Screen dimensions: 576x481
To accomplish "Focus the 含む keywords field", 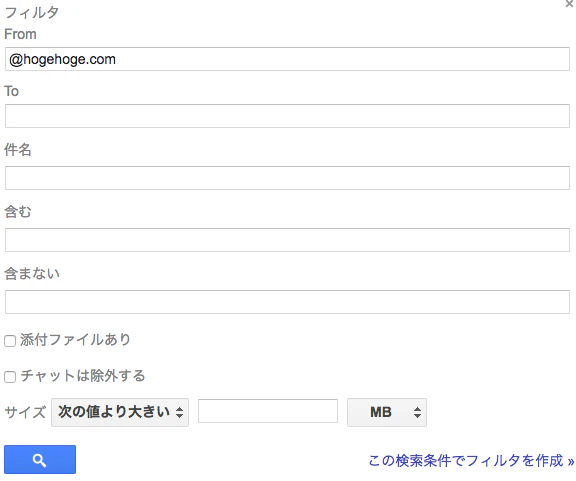I will (x=287, y=240).
